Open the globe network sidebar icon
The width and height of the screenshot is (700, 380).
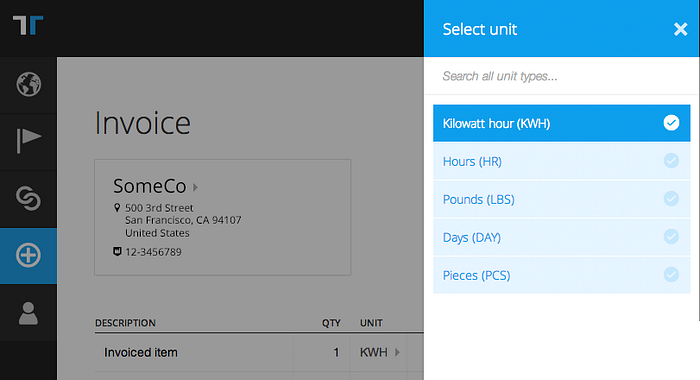29,84
